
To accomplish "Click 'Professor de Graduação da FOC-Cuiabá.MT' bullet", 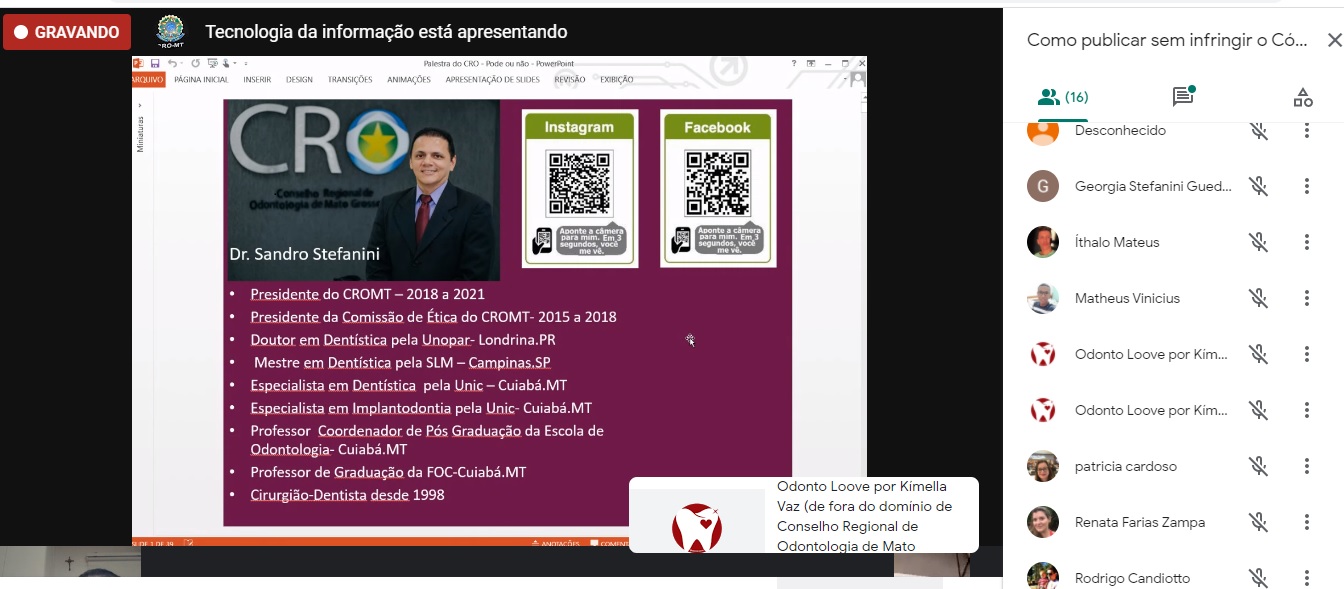I will coord(388,472).
